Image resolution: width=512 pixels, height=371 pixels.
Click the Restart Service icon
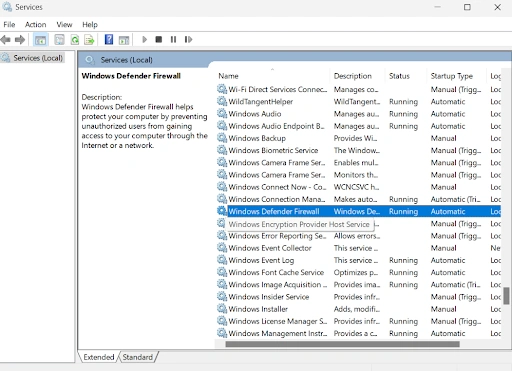pos(188,40)
